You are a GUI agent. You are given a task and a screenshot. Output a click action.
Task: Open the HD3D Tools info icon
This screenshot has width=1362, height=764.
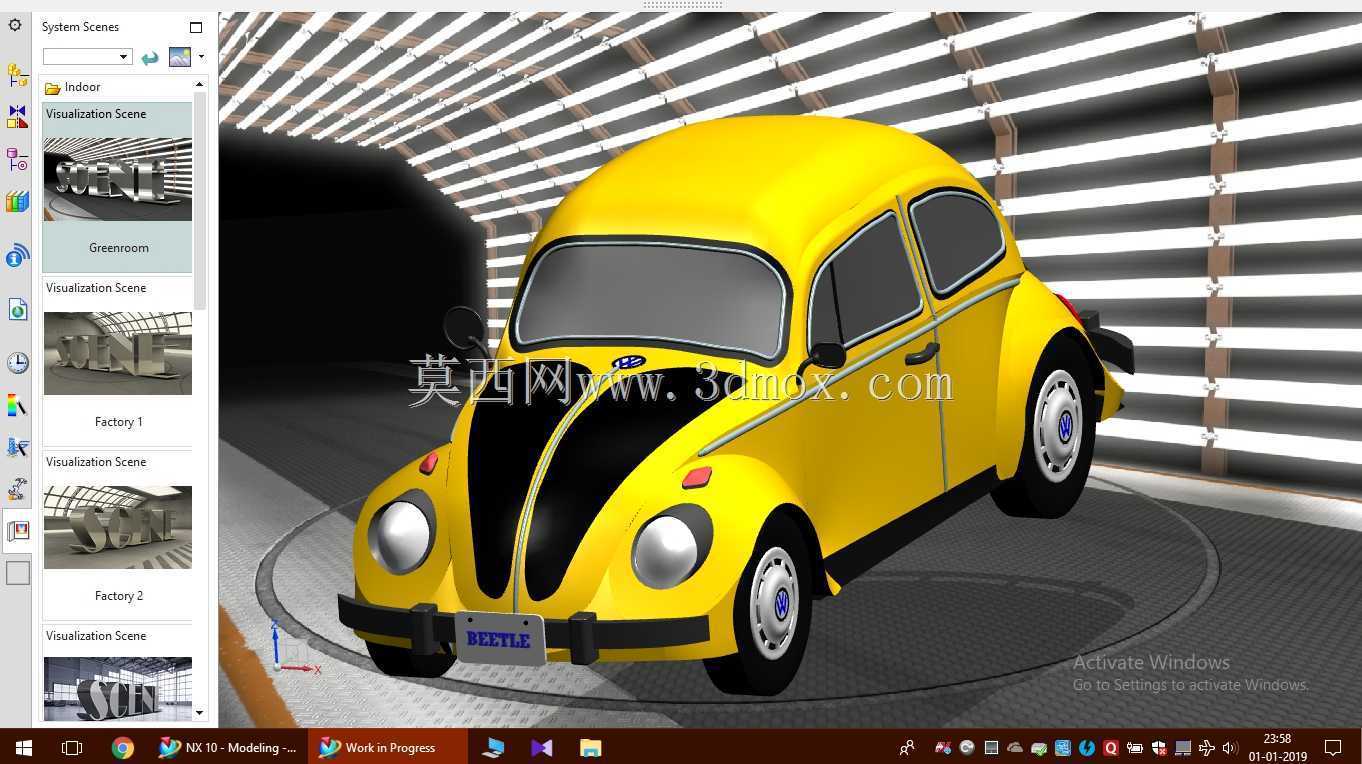[x=17, y=256]
